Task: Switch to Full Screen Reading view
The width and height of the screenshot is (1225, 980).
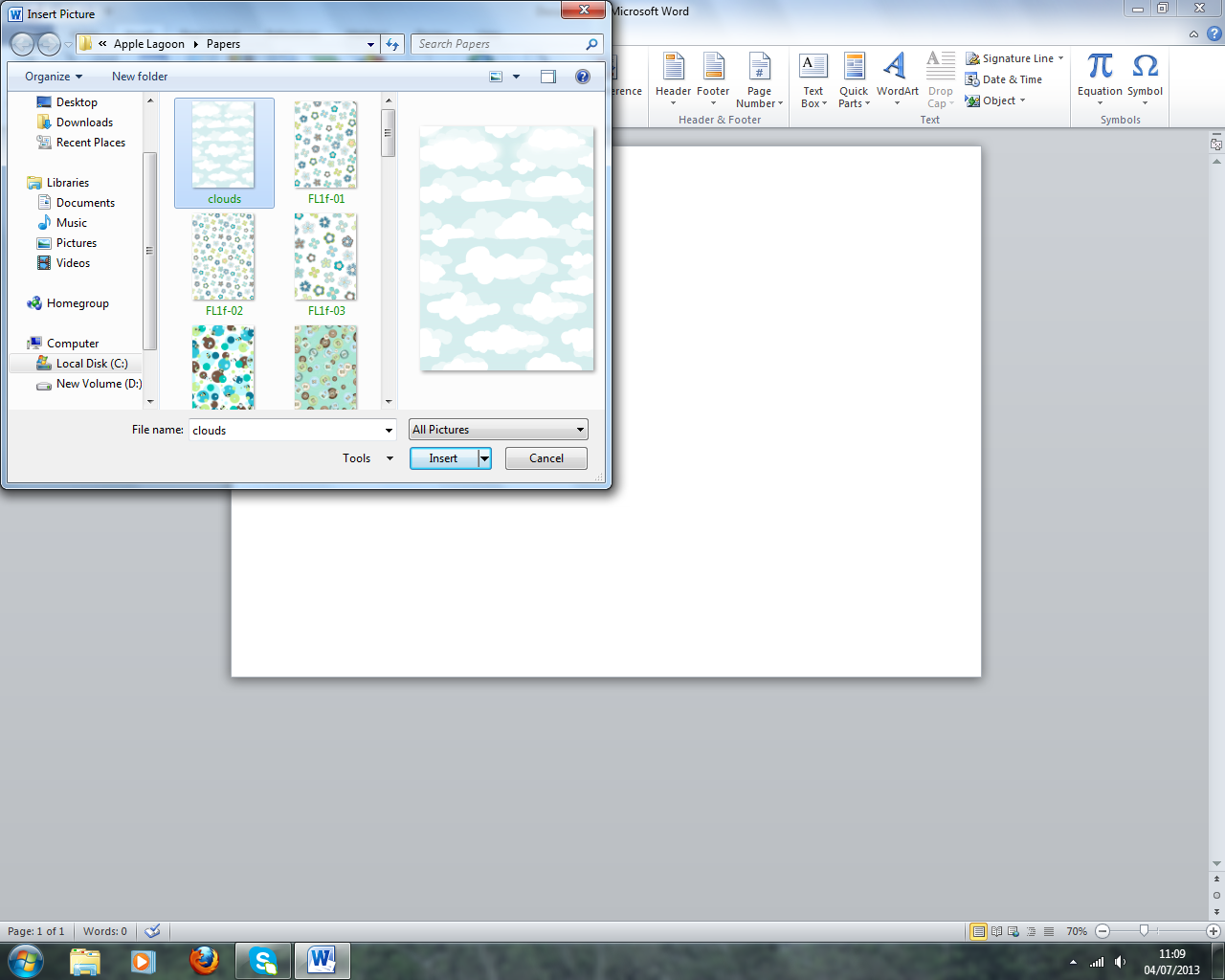Action: coord(995,930)
